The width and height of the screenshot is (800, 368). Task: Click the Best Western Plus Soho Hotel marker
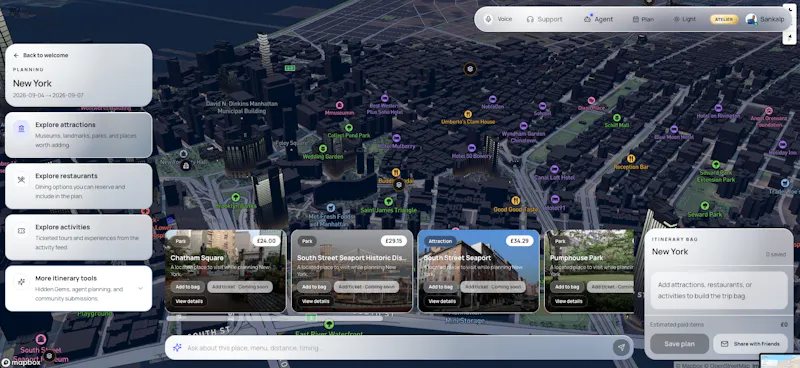[385, 98]
